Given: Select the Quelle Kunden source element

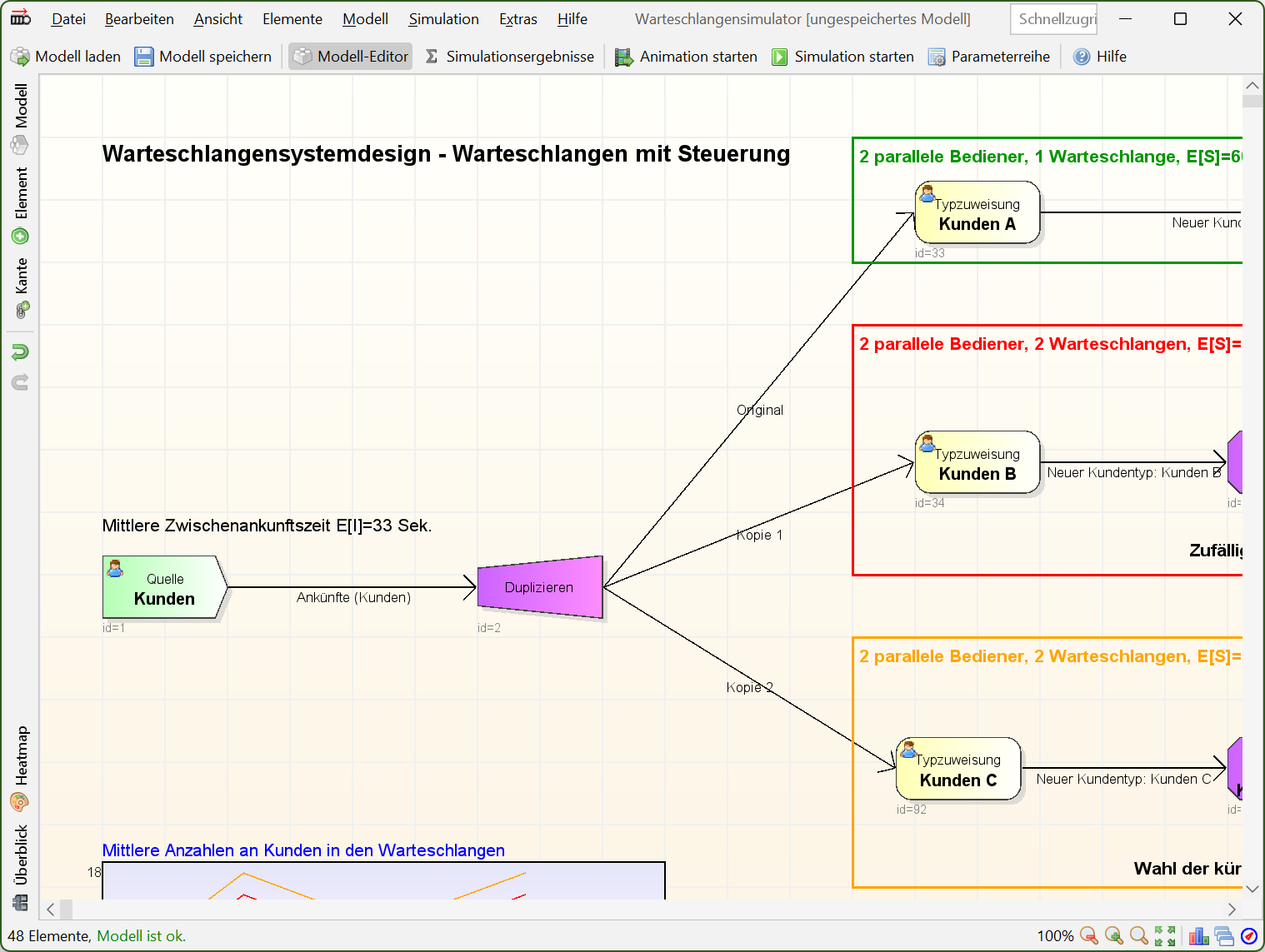Looking at the screenshot, I should [165, 587].
